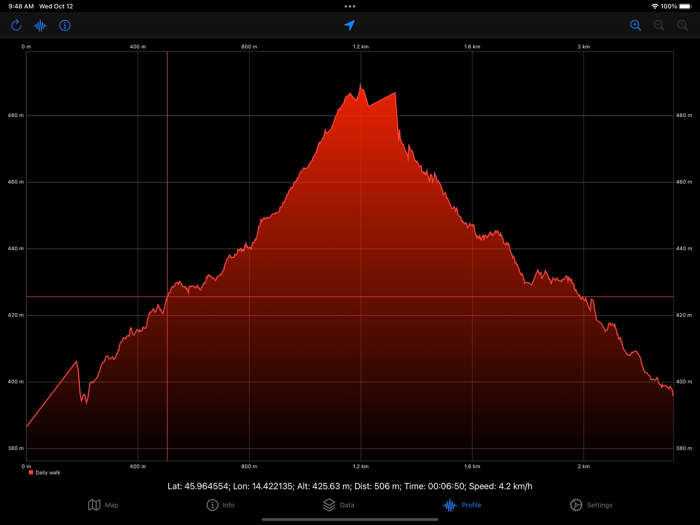Viewport: 700px width, 525px height.
Task: Zoom in with the blue magnifier icon
Action: coord(635,25)
